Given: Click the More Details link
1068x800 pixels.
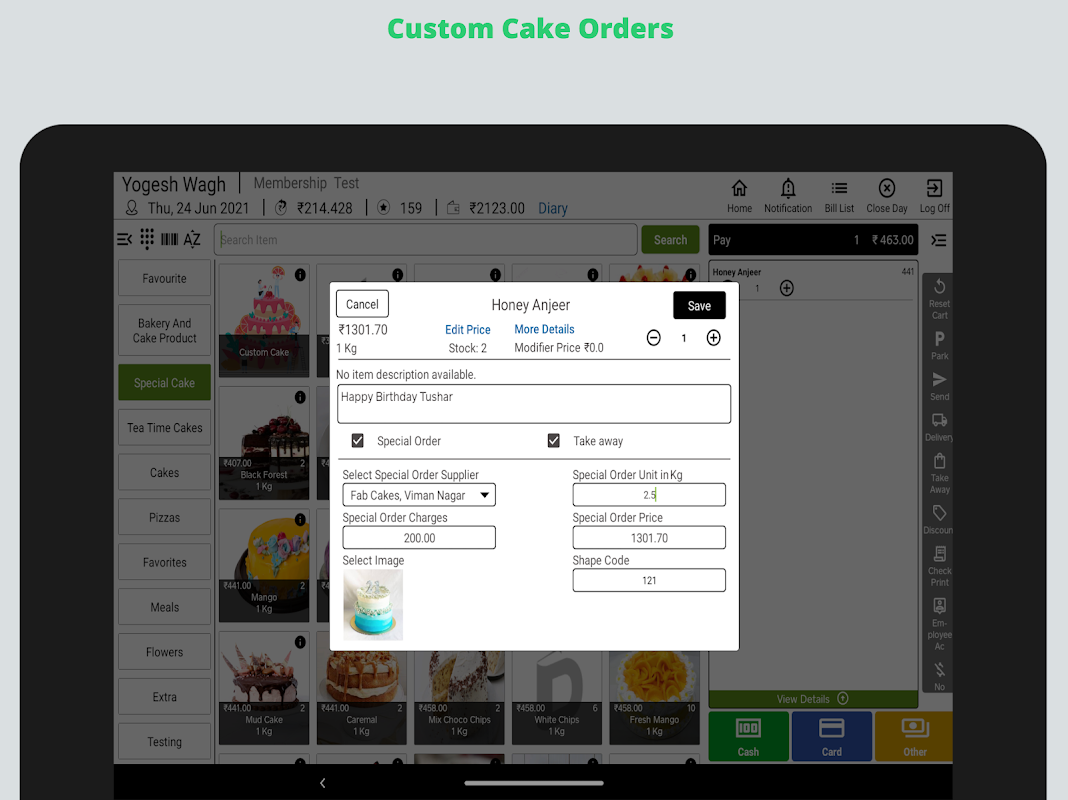Looking at the screenshot, I should 544,329.
